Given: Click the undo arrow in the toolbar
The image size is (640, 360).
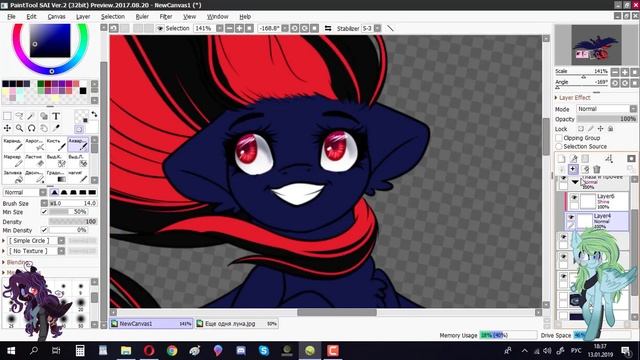Looking at the screenshot, I should point(114,28).
